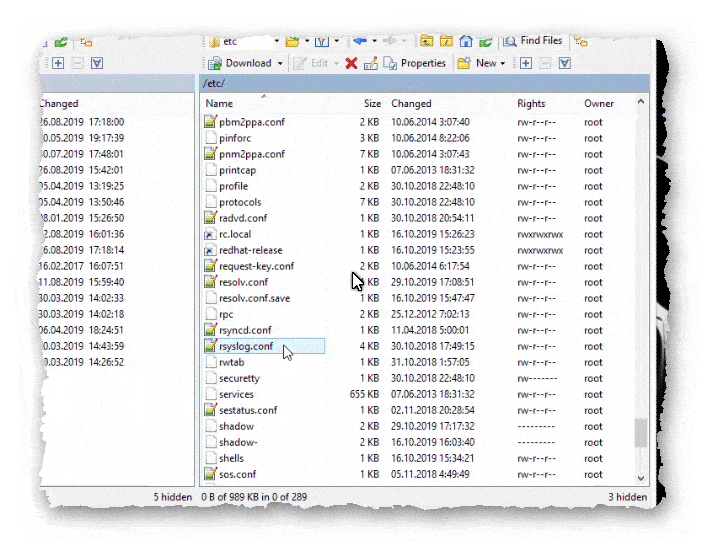Viewport: 704px width, 544px height.
Task: Go to the parent directory icon
Action: point(427,41)
